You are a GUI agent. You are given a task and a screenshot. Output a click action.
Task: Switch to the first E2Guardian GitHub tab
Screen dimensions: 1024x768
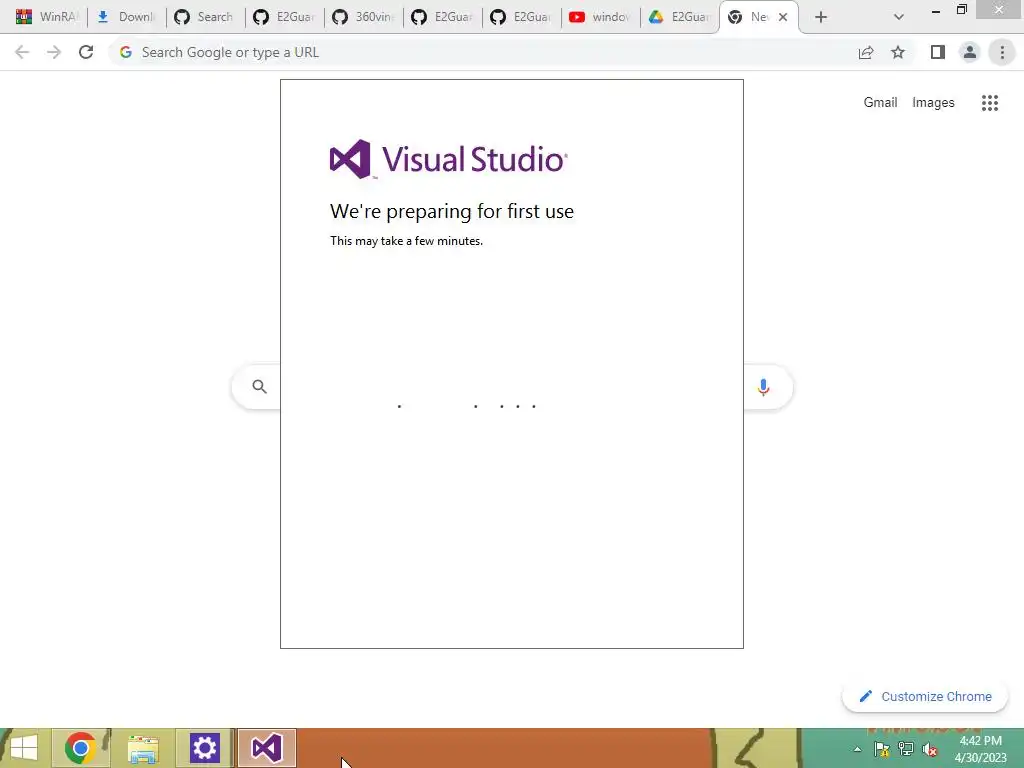[x=284, y=17]
